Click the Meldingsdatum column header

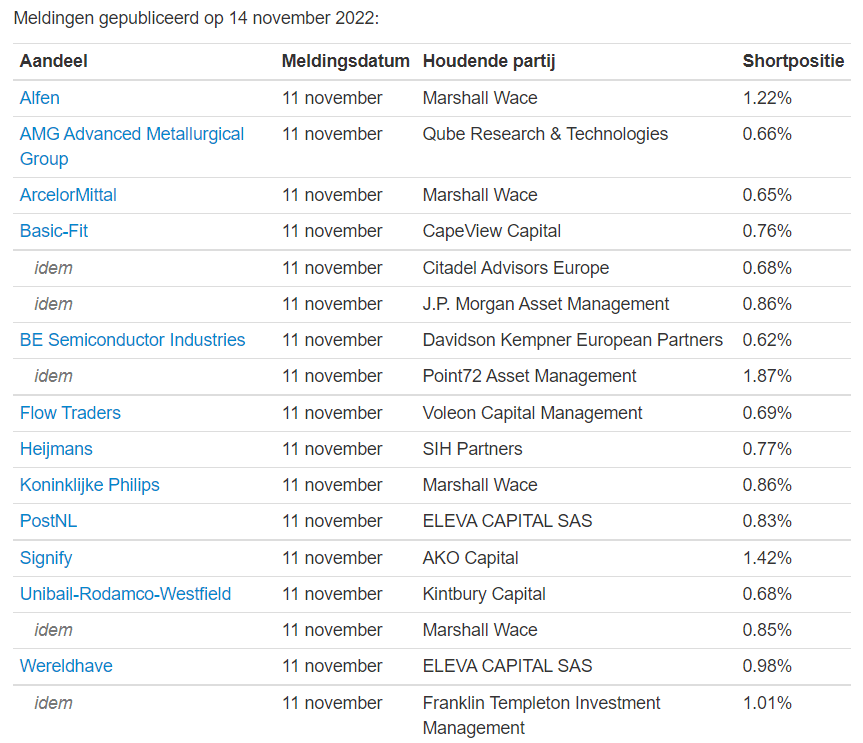[x=346, y=61]
